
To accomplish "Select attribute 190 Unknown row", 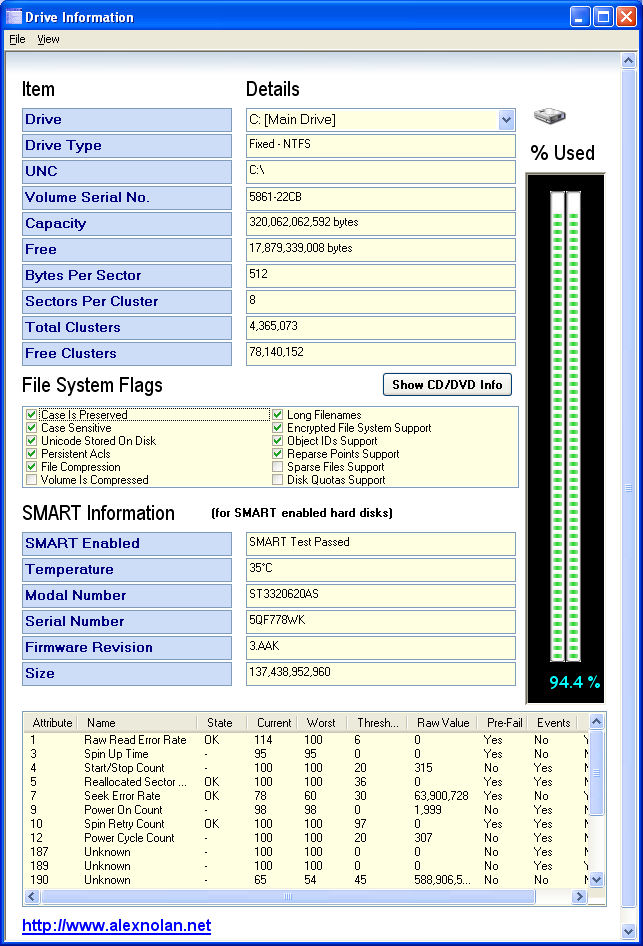I will (306, 880).
